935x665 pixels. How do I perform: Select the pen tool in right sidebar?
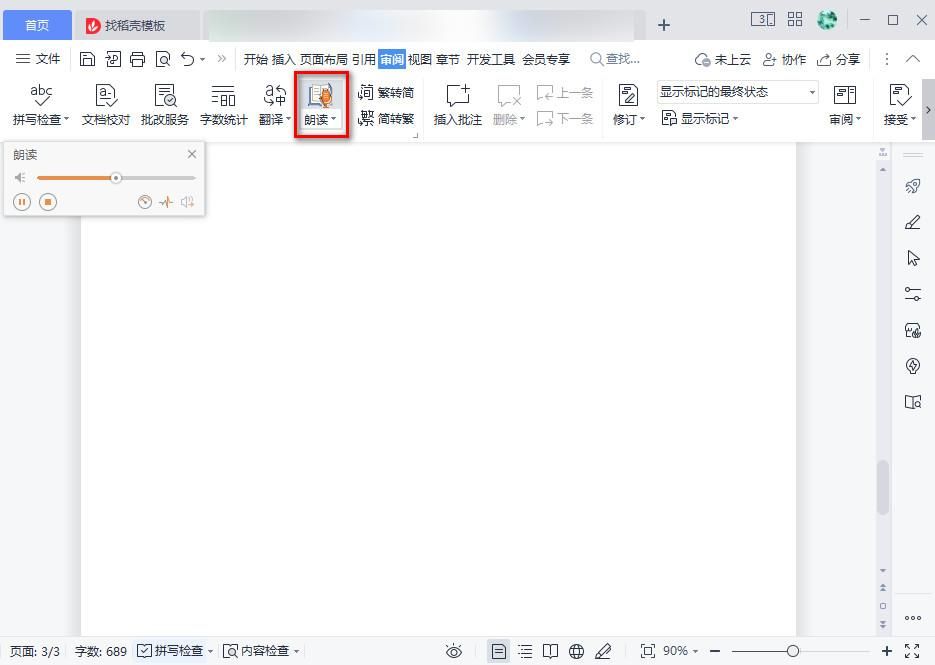(912, 222)
